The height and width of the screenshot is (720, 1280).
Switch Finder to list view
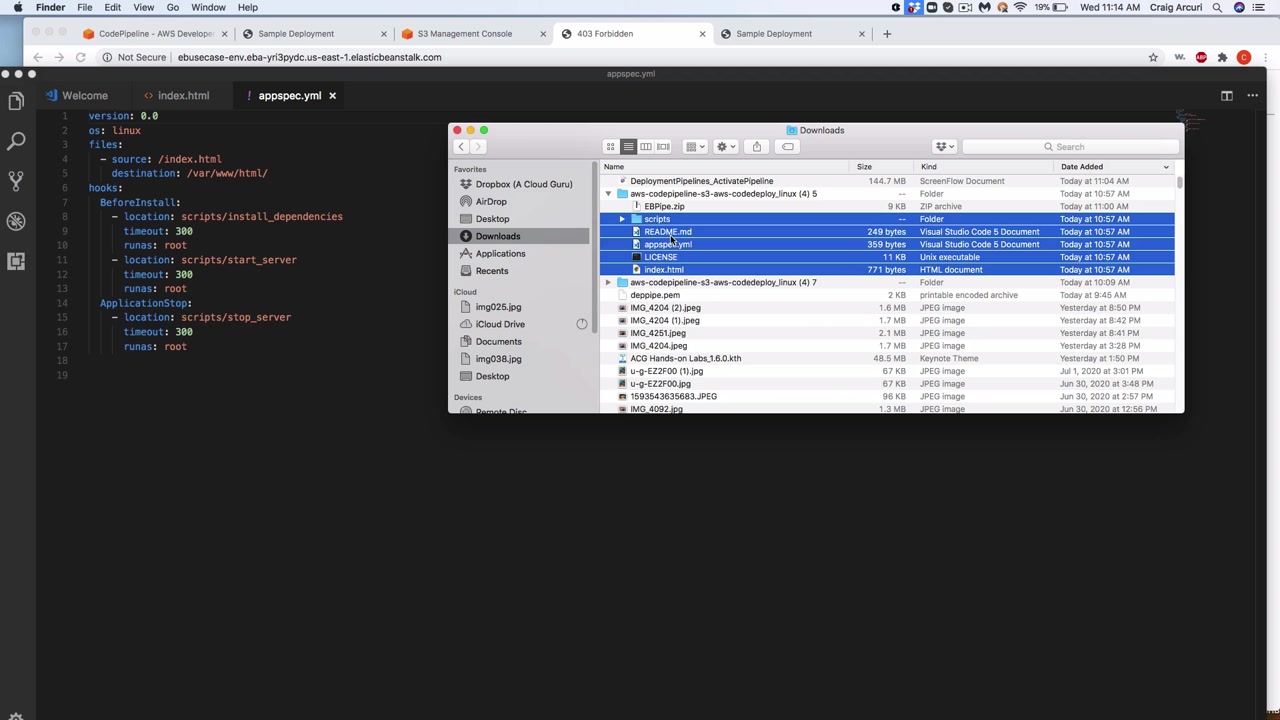click(628, 147)
